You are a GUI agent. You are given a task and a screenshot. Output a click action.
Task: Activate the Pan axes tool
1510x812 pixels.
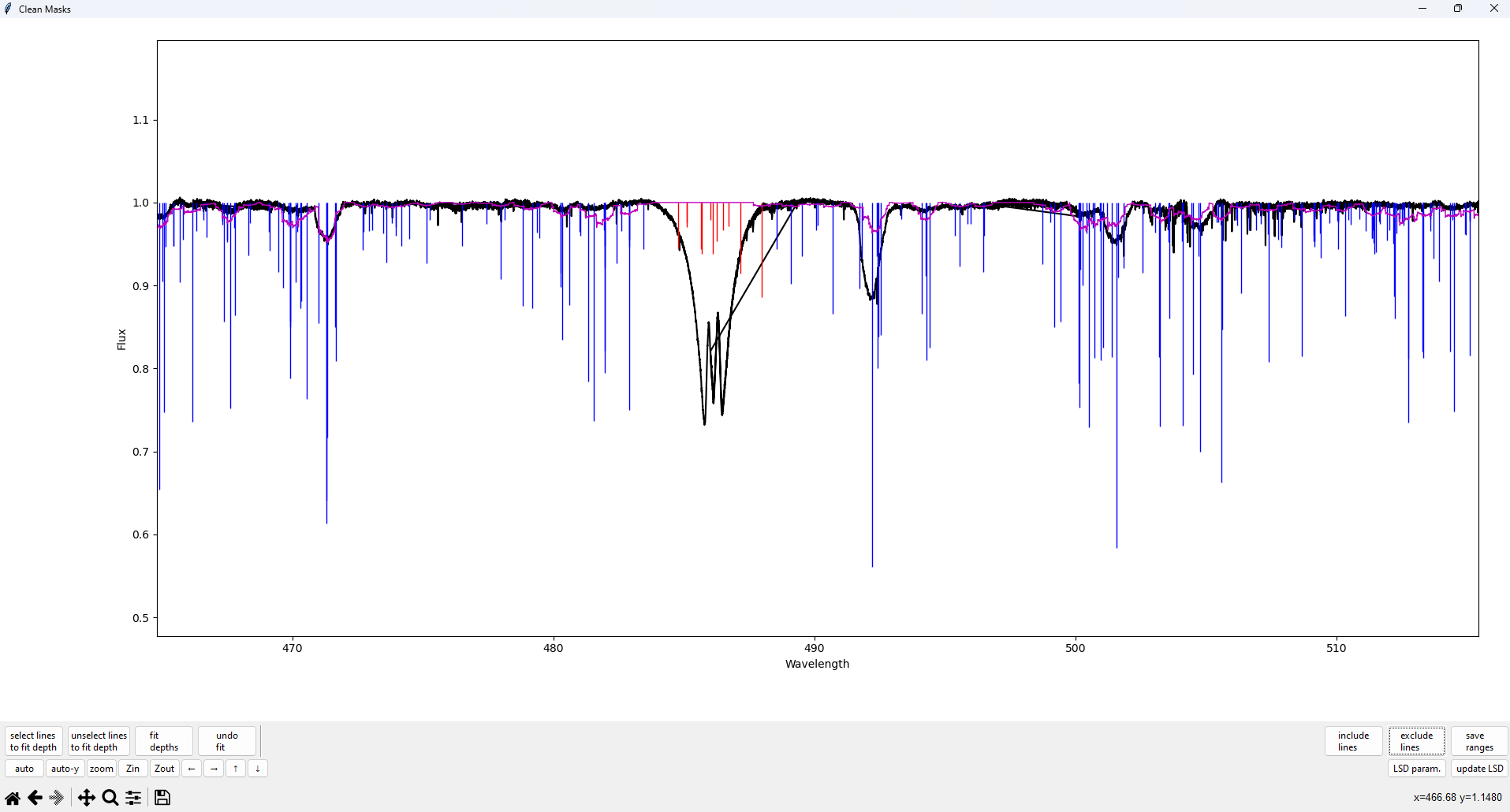[87, 798]
